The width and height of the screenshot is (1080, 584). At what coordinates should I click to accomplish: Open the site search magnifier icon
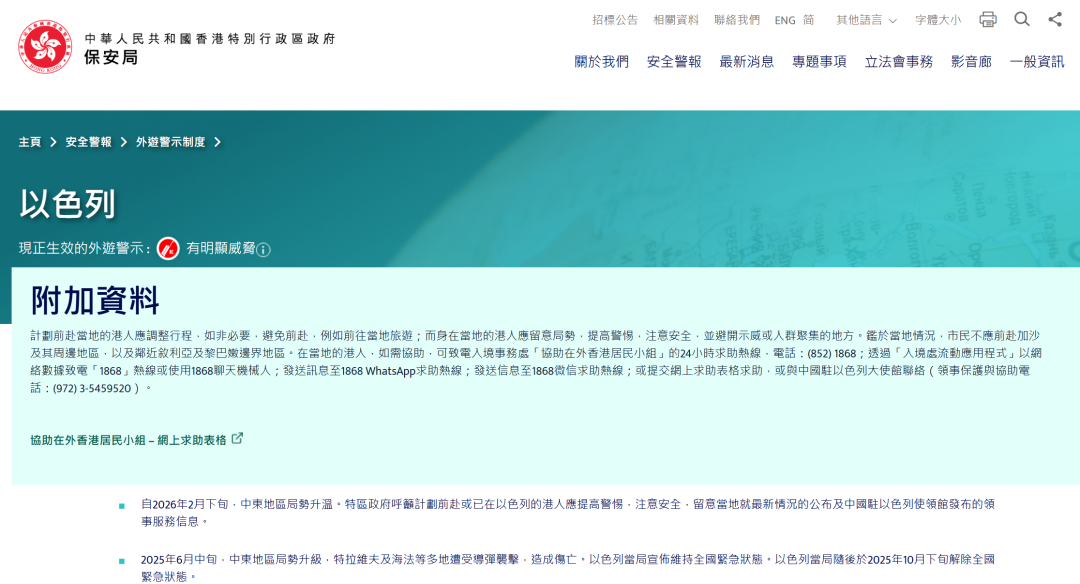[1021, 19]
